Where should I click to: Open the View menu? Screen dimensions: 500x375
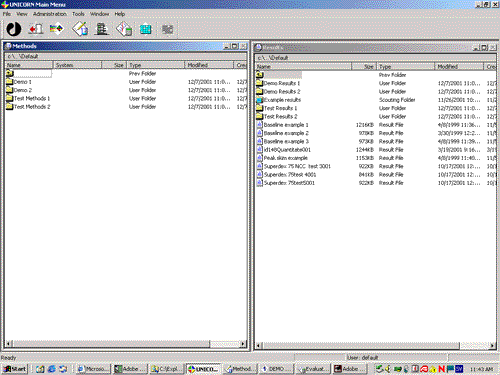click(22, 14)
